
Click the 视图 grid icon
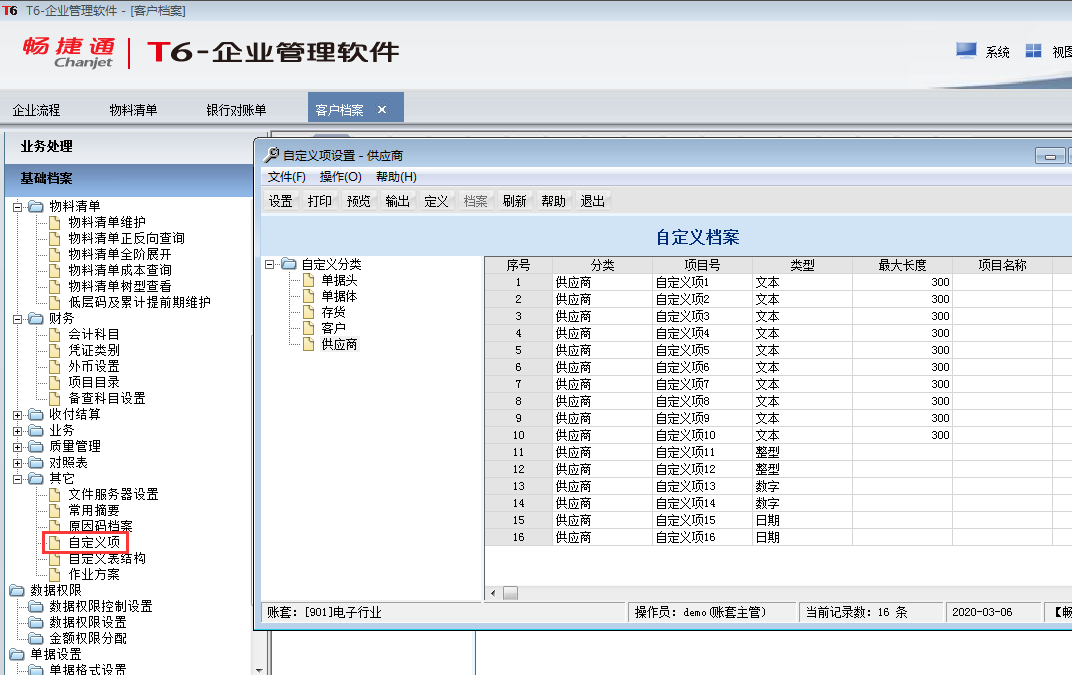(1033, 51)
